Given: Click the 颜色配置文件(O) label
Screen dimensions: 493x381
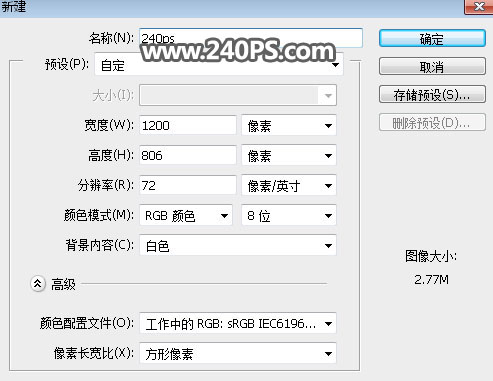Looking at the screenshot, I should coord(87,323).
